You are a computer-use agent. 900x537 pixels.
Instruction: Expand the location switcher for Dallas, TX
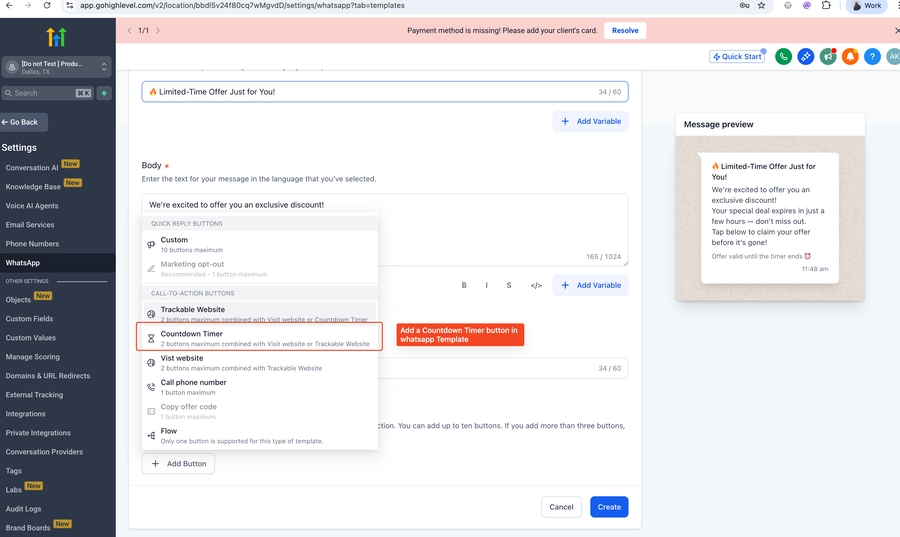click(x=103, y=67)
